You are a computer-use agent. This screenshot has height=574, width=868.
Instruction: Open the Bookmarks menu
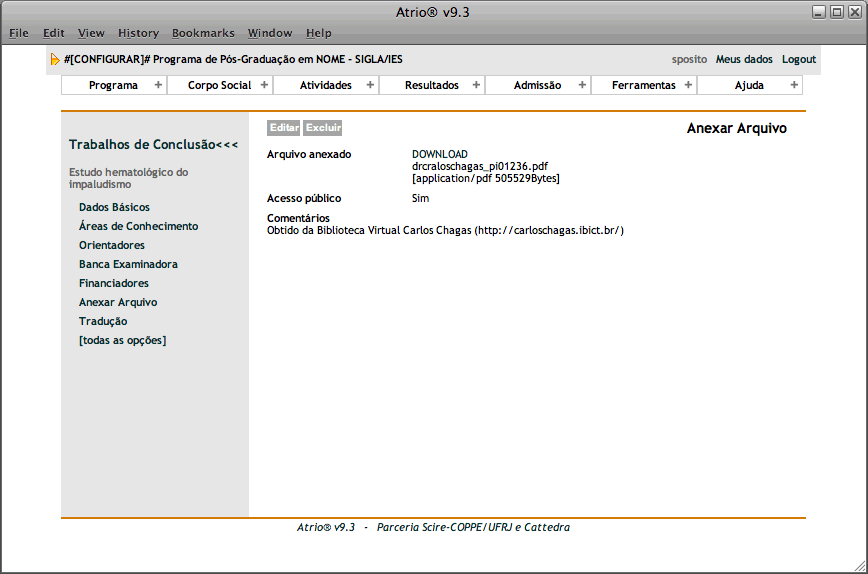tap(203, 33)
